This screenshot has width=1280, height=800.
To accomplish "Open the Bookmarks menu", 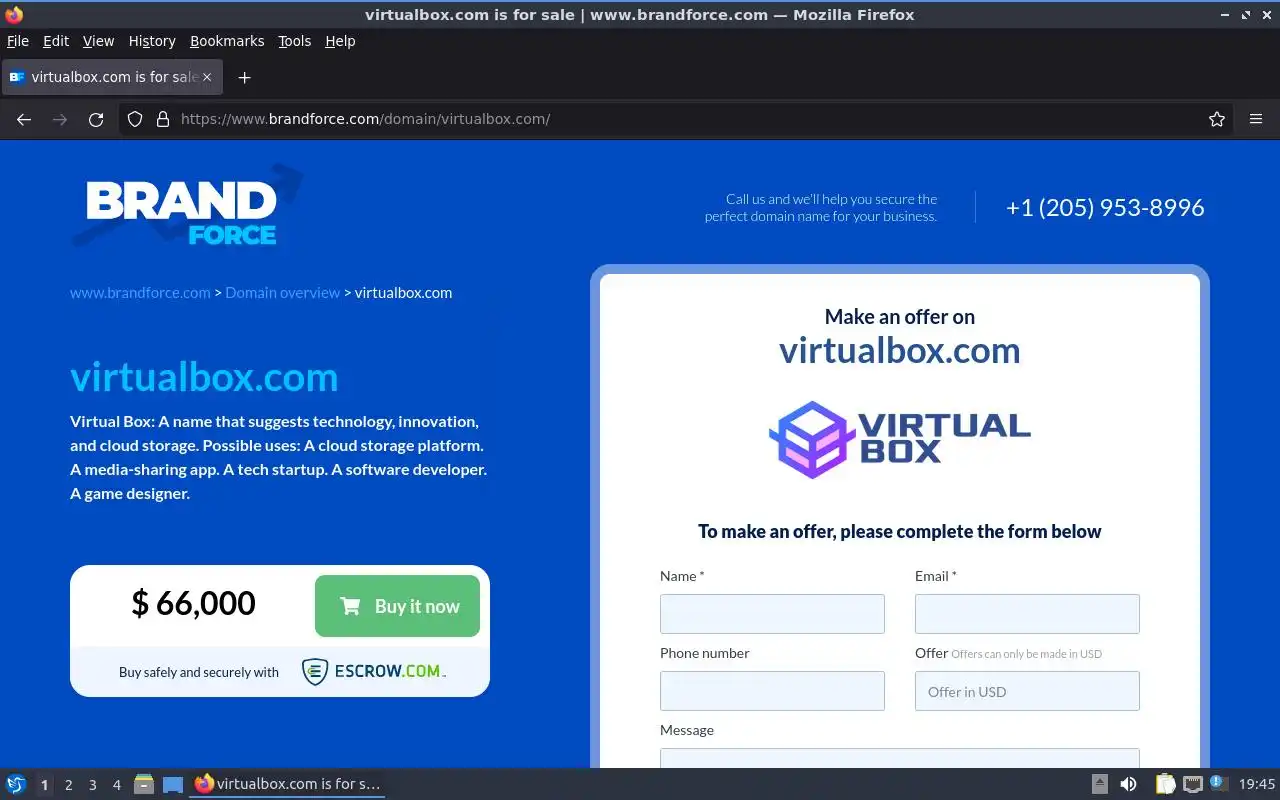I will pyautogui.click(x=227, y=41).
